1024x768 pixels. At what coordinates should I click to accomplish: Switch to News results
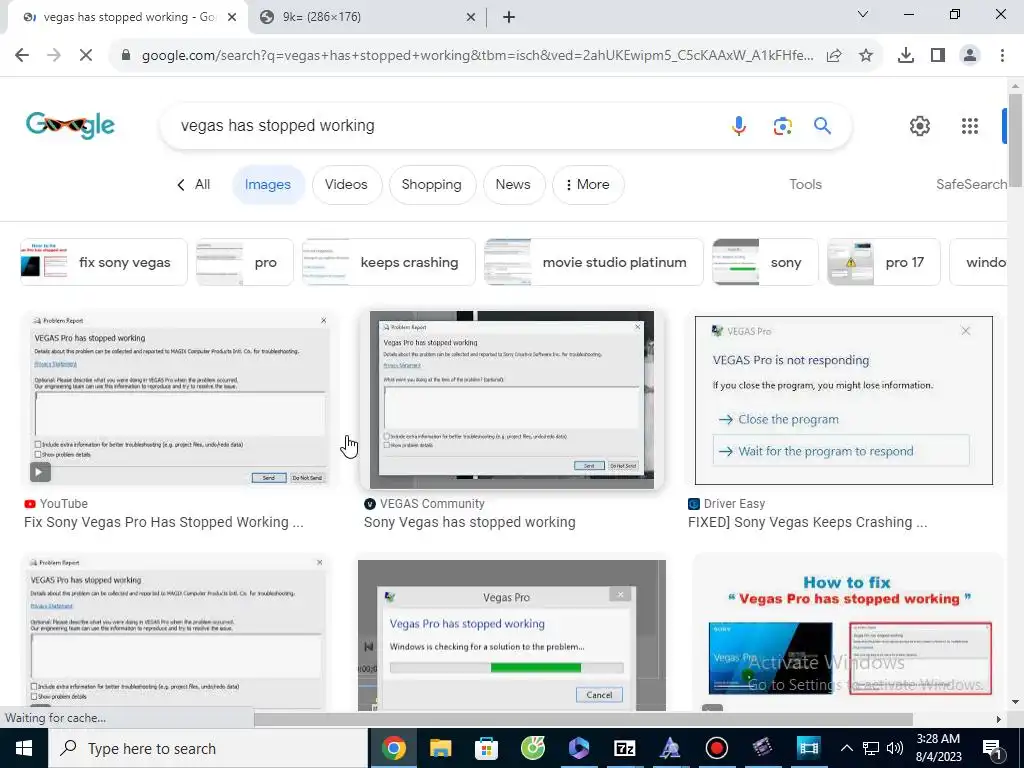tap(513, 185)
